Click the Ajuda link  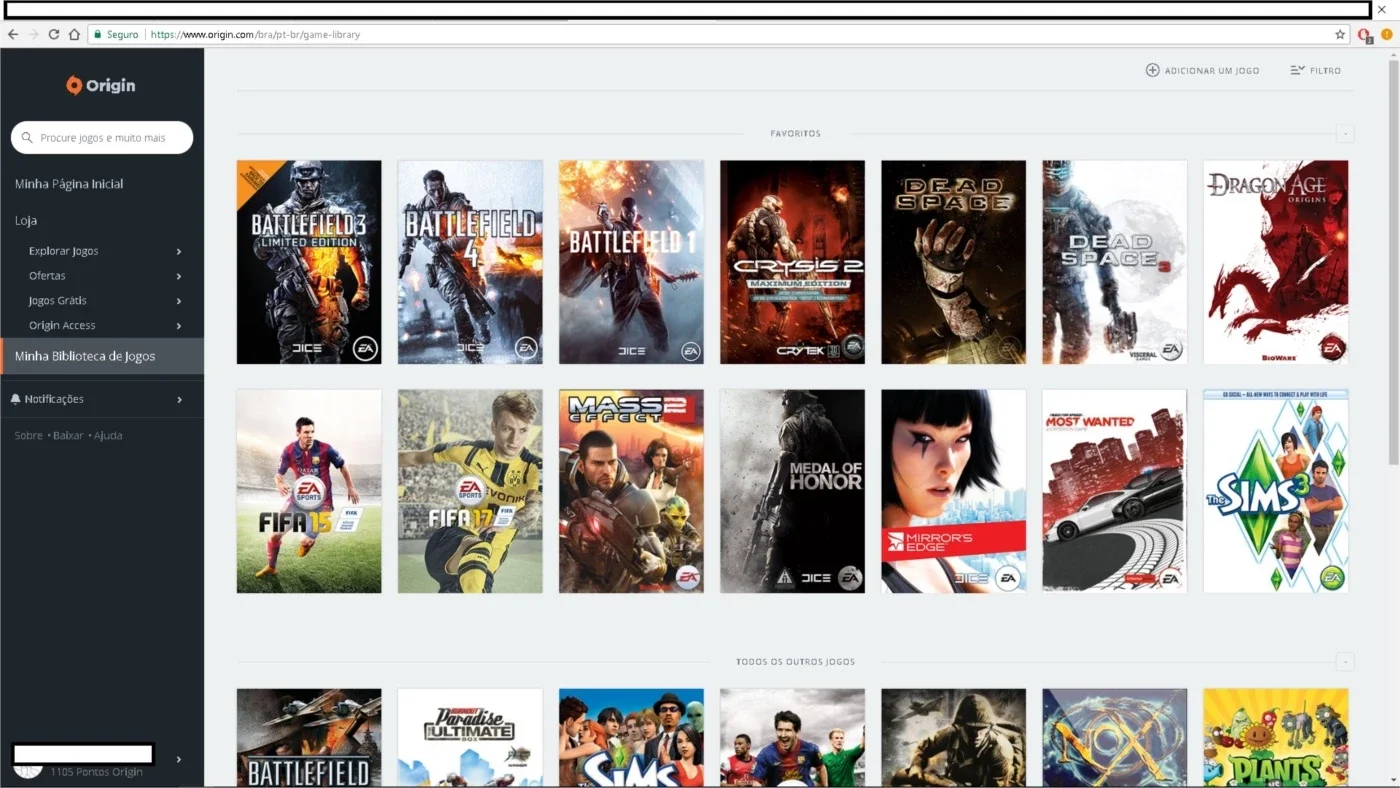[x=108, y=436]
